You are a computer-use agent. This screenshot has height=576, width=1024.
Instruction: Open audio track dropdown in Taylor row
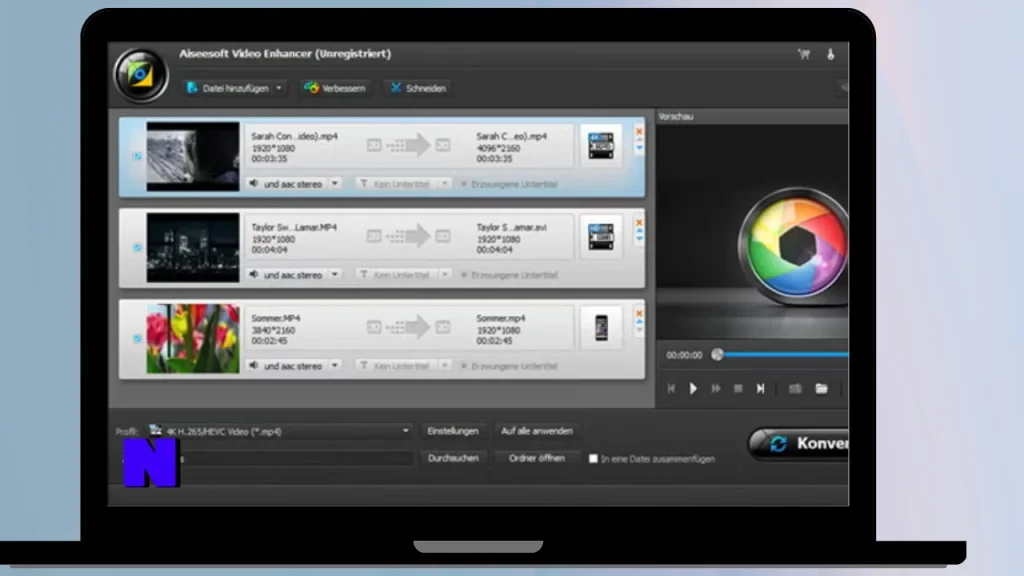(x=334, y=275)
